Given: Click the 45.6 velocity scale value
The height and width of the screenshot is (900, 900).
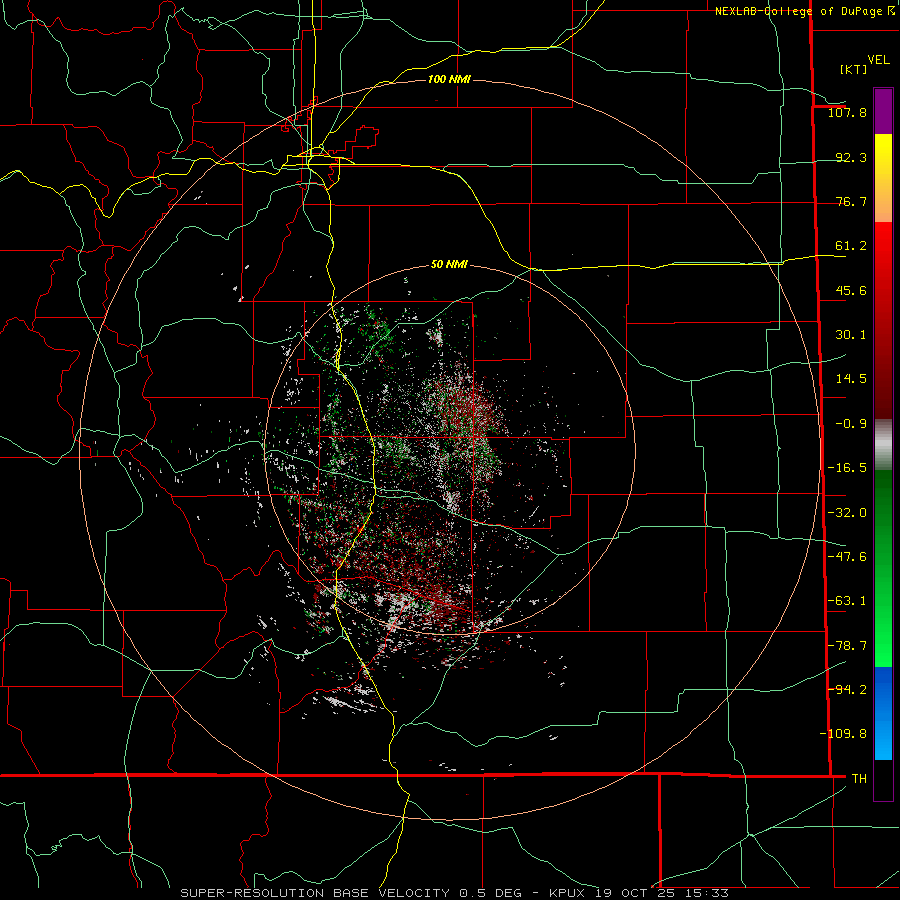Looking at the screenshot, I should [x=851, y=290].
